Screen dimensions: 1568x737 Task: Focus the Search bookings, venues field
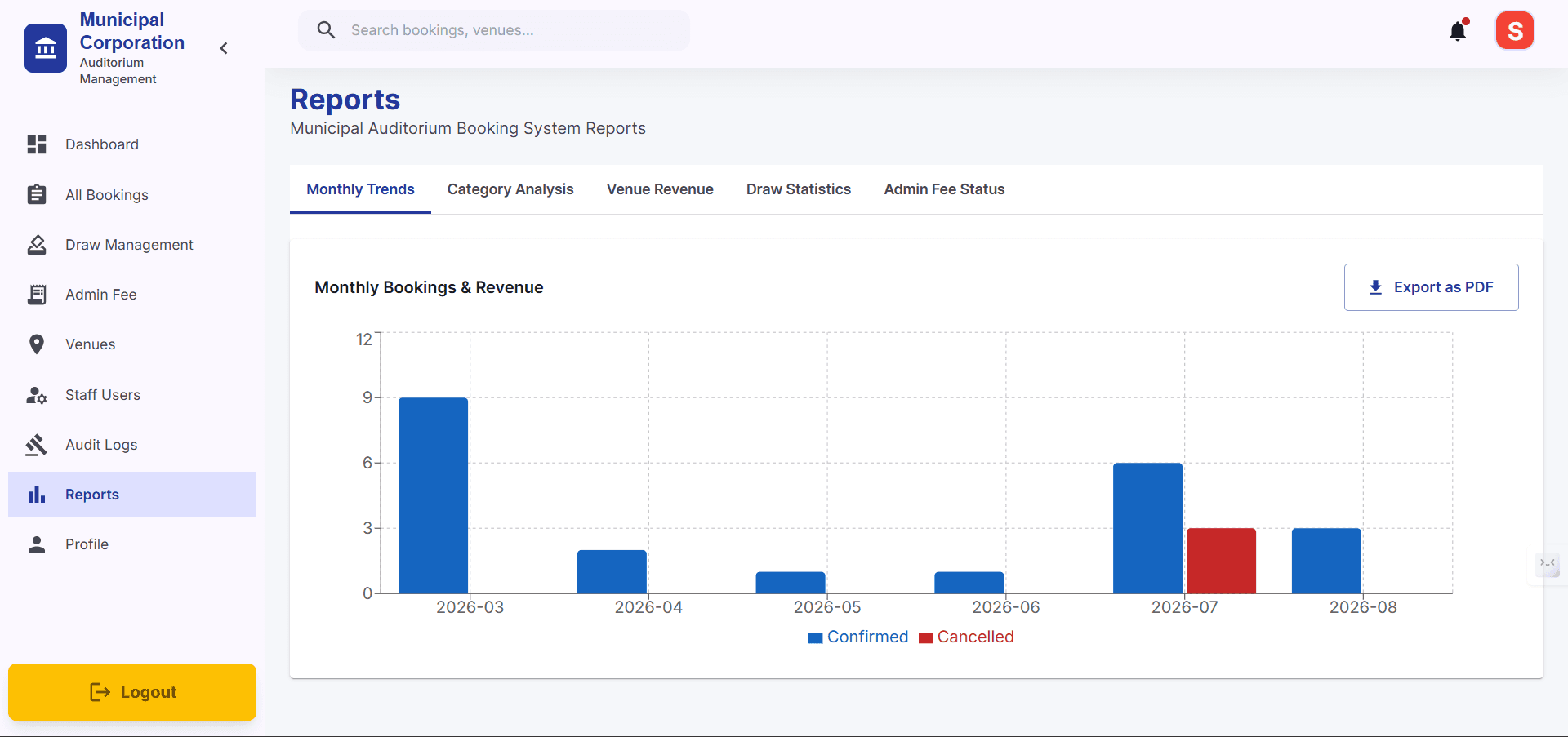click(494, 30)
